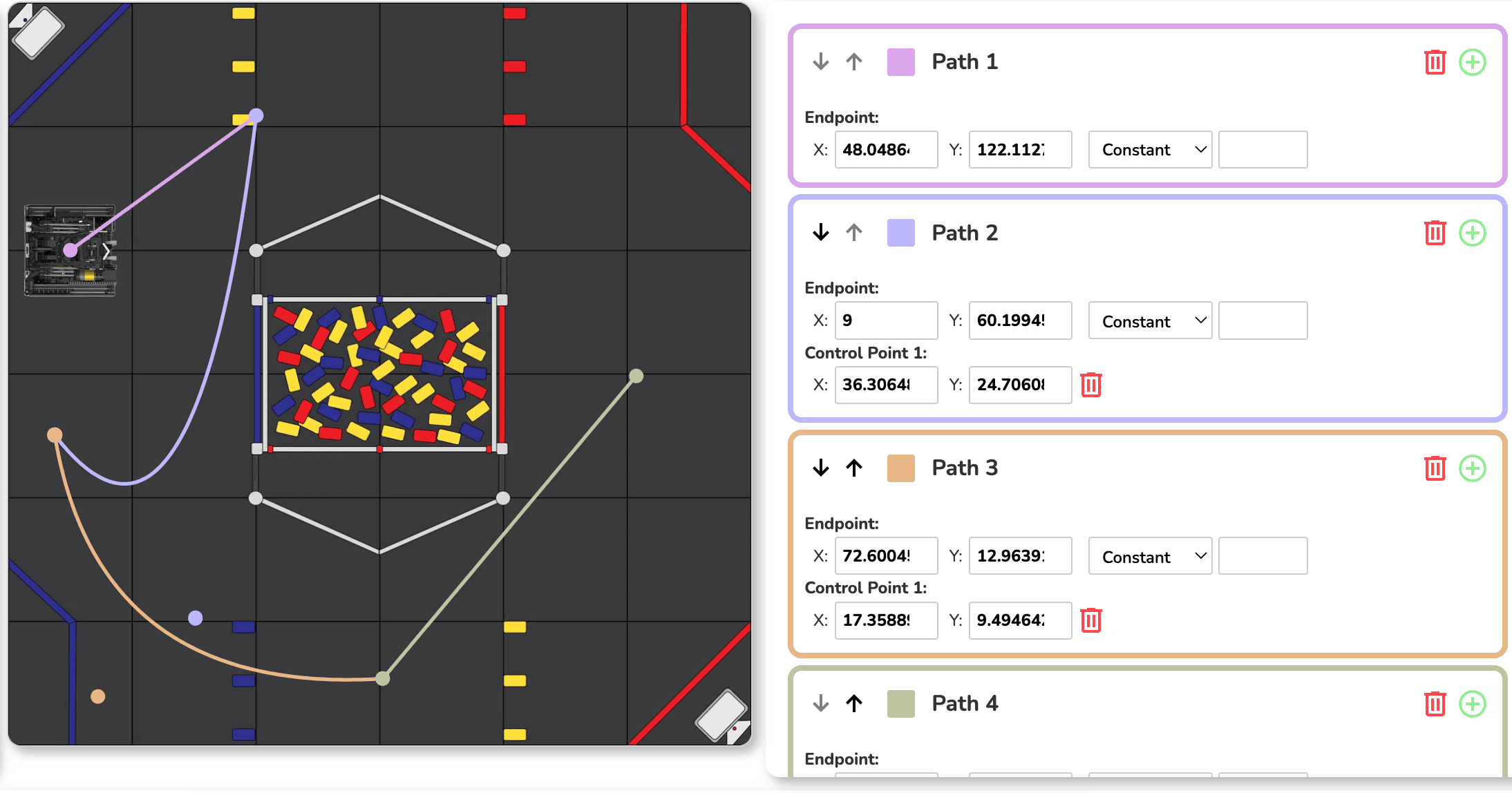The height and width of the screenshot is (793, 1512).
Task: Delete Path 4 using trash icon
Action: (x=1435, y=704)
